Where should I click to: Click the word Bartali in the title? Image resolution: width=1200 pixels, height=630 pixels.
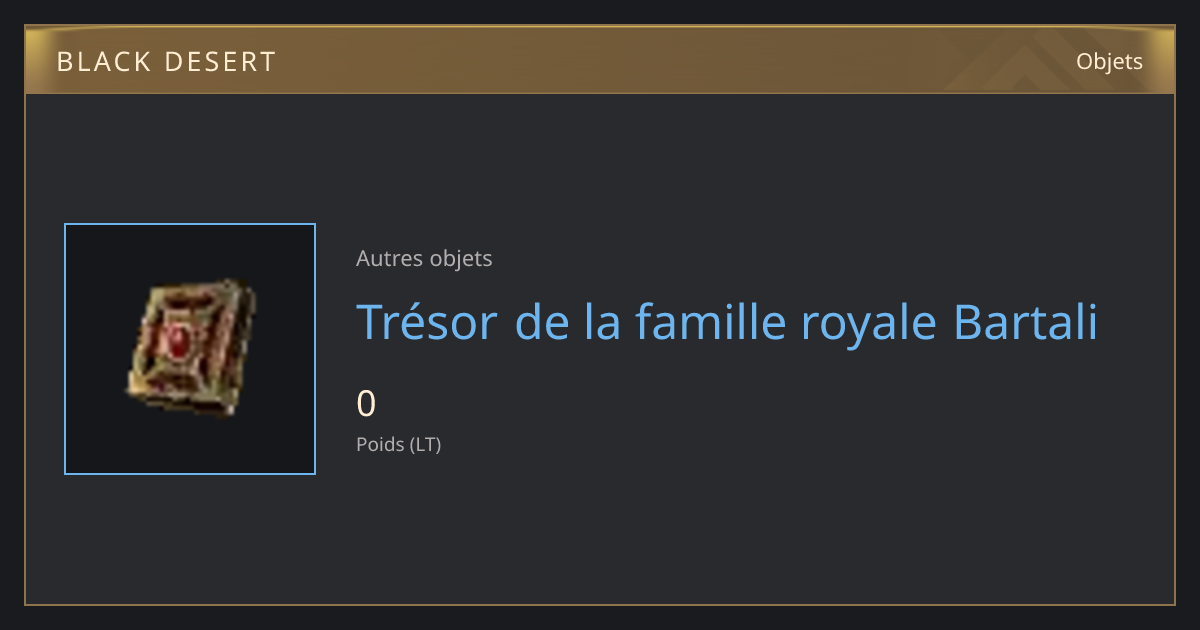pyautogui.click(x=1025, y=322)
